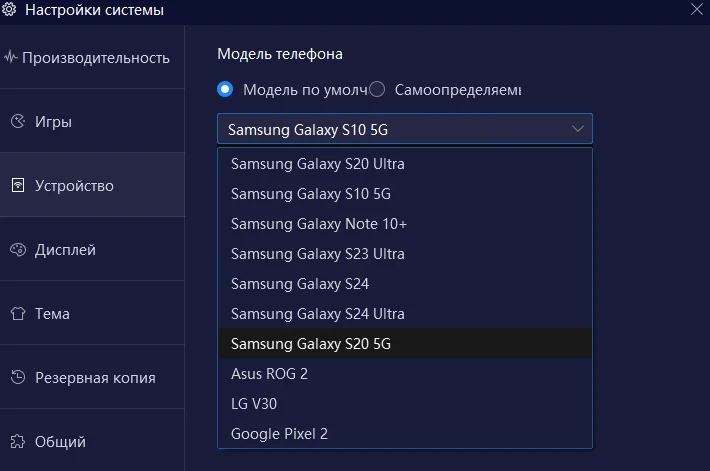This screenshot has height=471, width=710.
Task: Select the Самоопределяемая radio button
Action: click(x=377, y=89)
